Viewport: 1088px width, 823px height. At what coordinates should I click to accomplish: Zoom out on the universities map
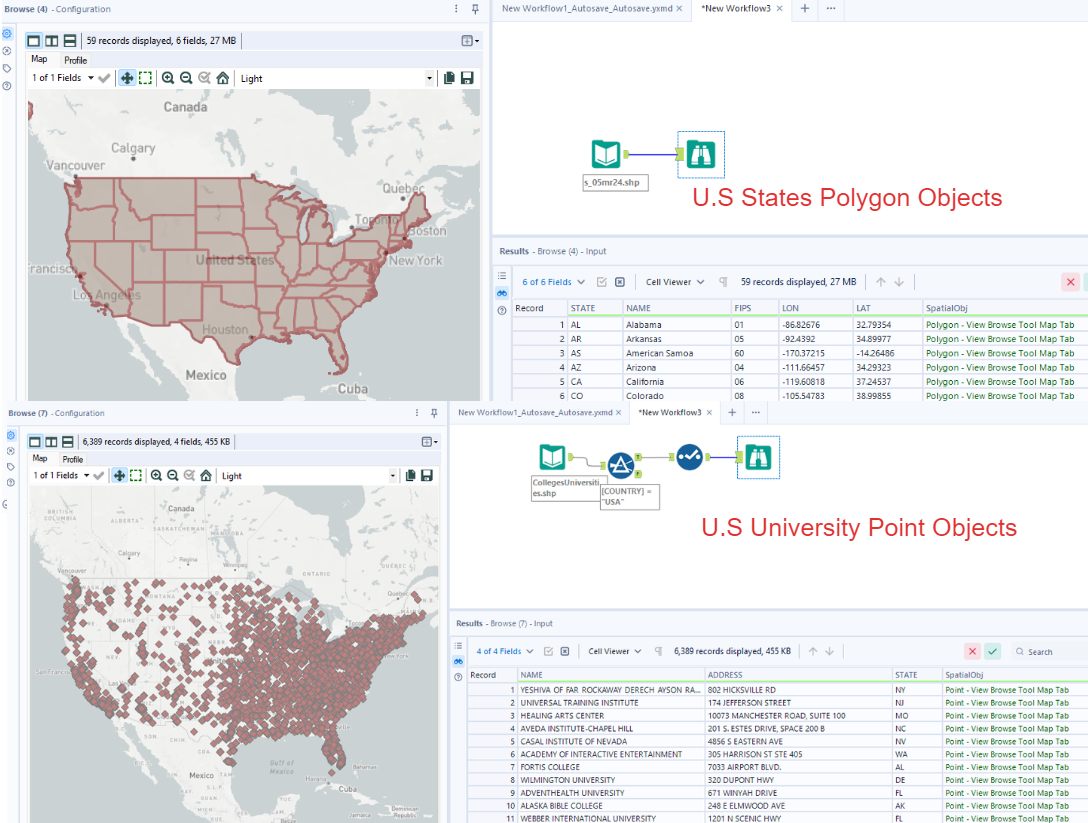pyautogui.click(x=173, y=475)
